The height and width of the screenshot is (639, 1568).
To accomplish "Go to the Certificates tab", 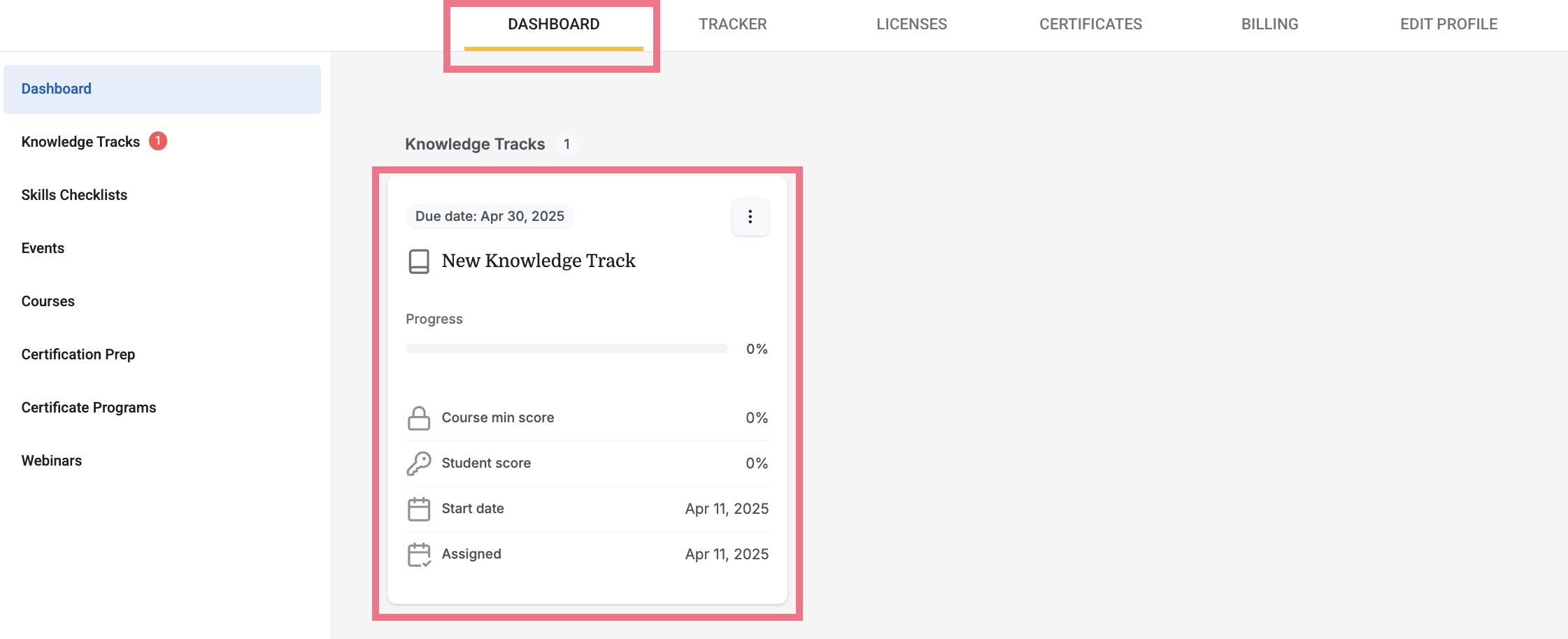I will click(1090, 24).
